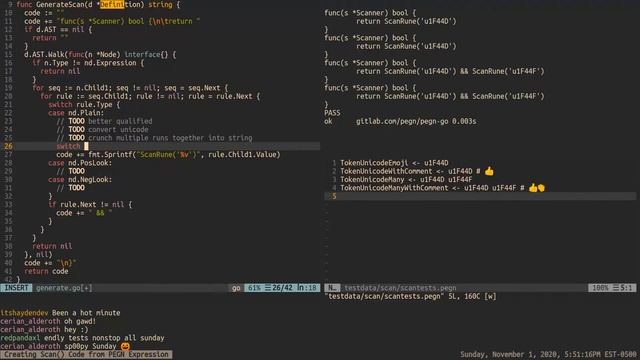Image resolution: width=640 pixels, height=360 pixels.
Task: Click the TokenUnicodeManyWithComment rule name
Action: (394, 188)
